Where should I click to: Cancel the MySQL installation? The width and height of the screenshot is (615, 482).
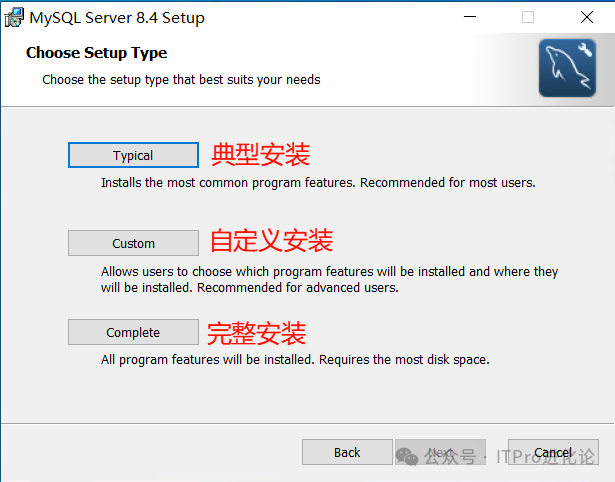pyautogui.click(x=553, y=452)
